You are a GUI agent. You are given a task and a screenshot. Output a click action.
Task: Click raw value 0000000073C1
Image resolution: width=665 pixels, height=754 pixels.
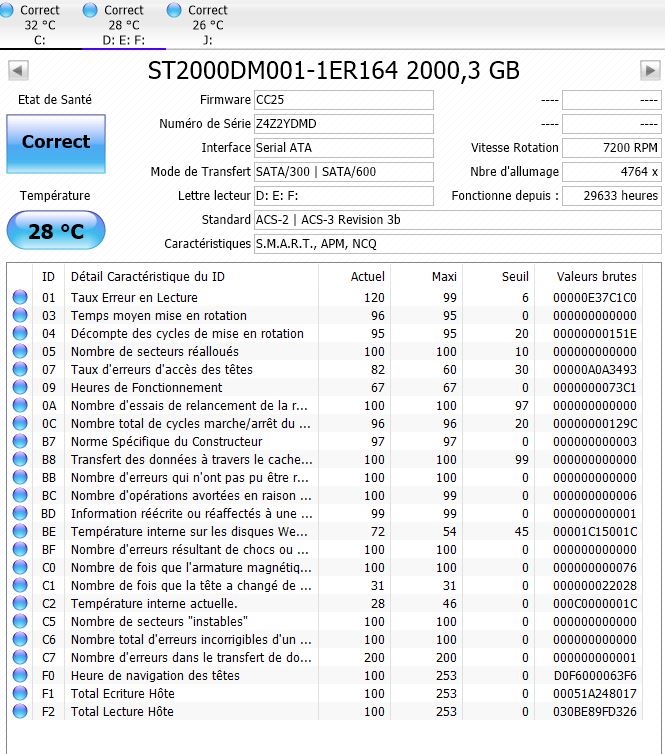tap(595, 388)
